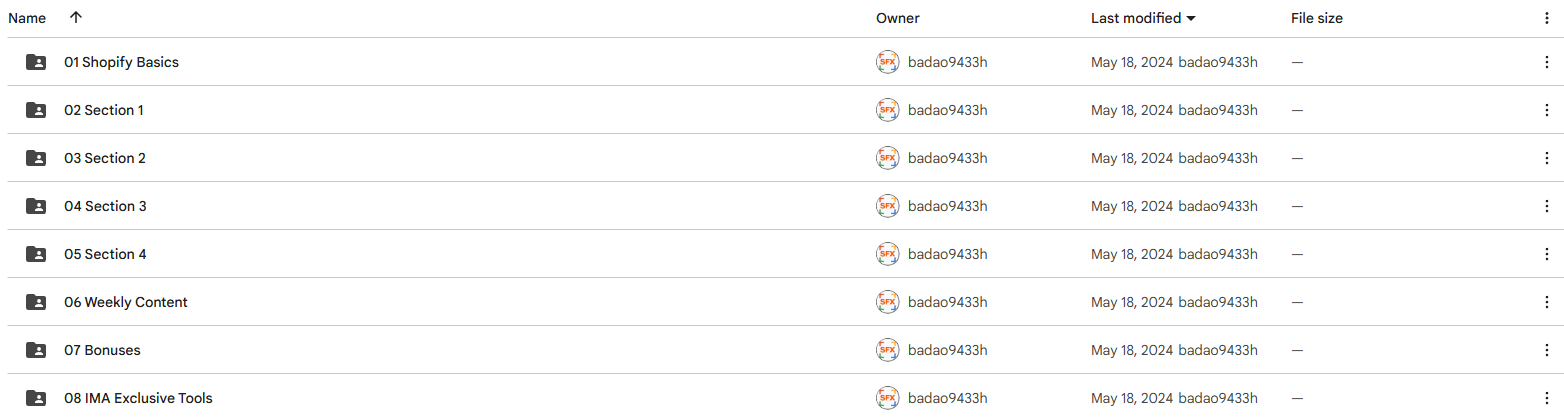The height and width of the screenshot is (418, 1564).
Task: Click the File size column header
Action: tap(1316, 18)
